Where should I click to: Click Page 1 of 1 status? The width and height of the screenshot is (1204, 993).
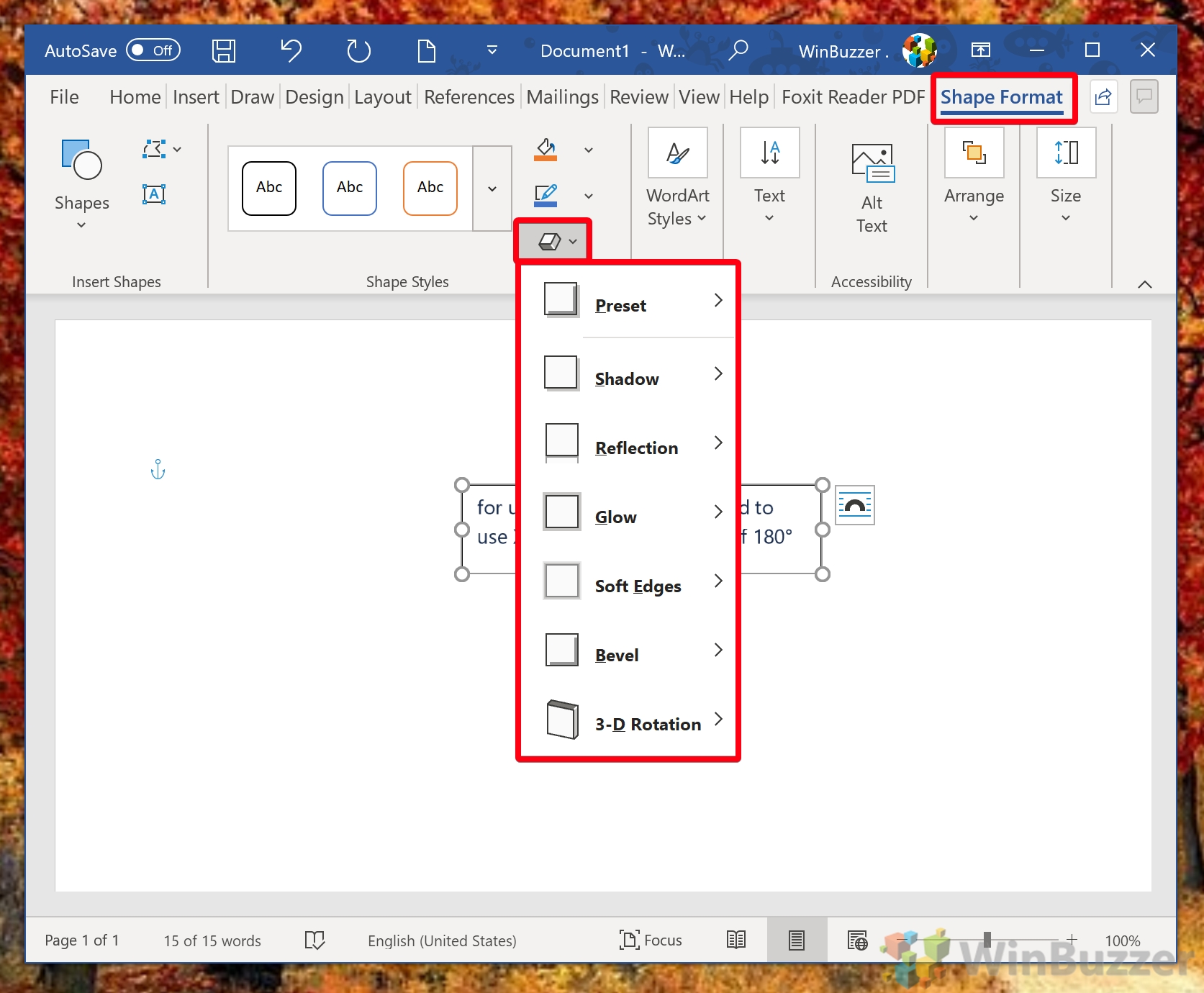point(81,940)
